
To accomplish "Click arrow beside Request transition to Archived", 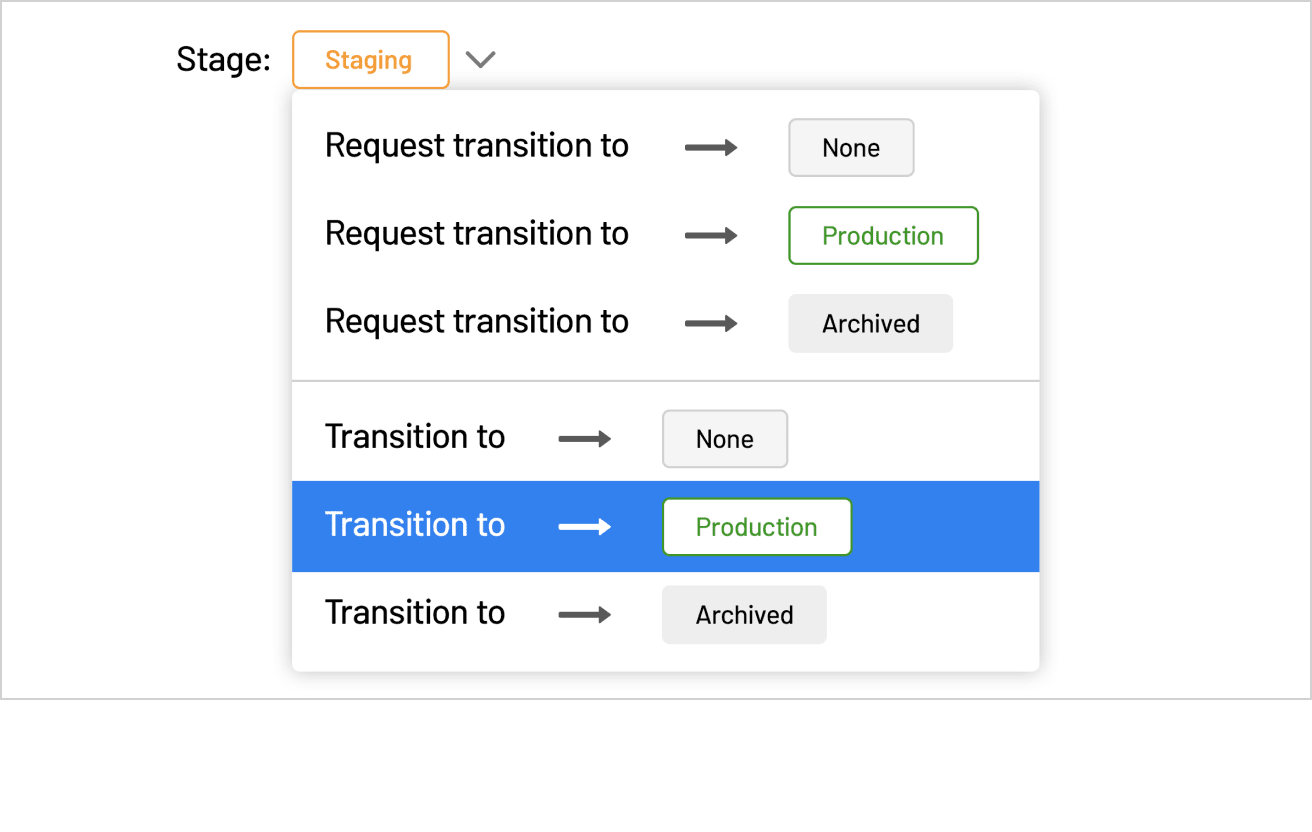I will coord(711,324).
